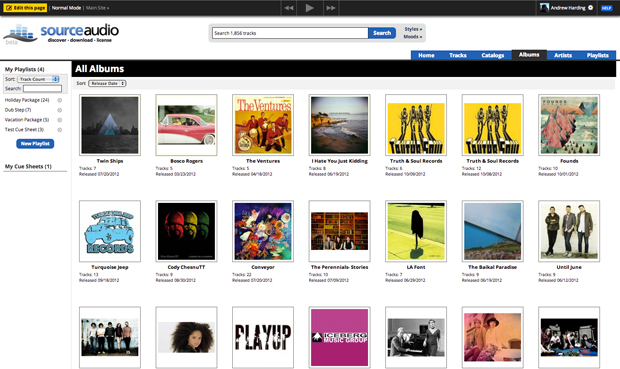Screen dimensions: 620x369
Task: Open the Cody ChesnuTT album cover
Action: (x=186, y=231)
